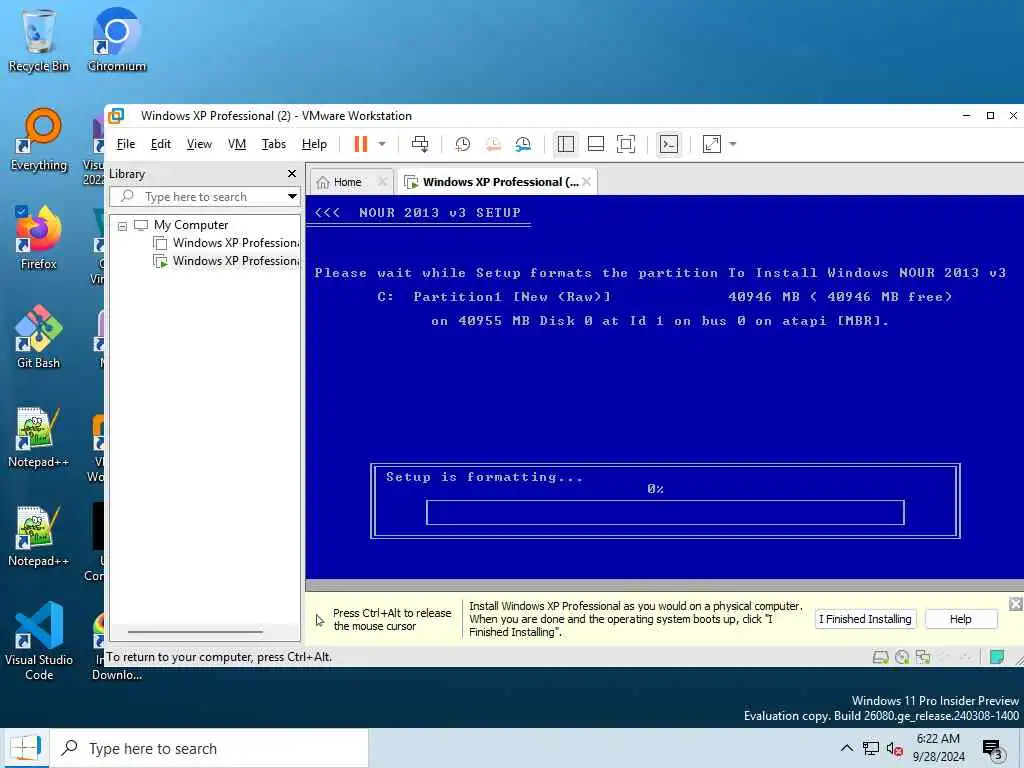
Task: Revert VM to previous snapshot
Action: [x=493, y=144]
